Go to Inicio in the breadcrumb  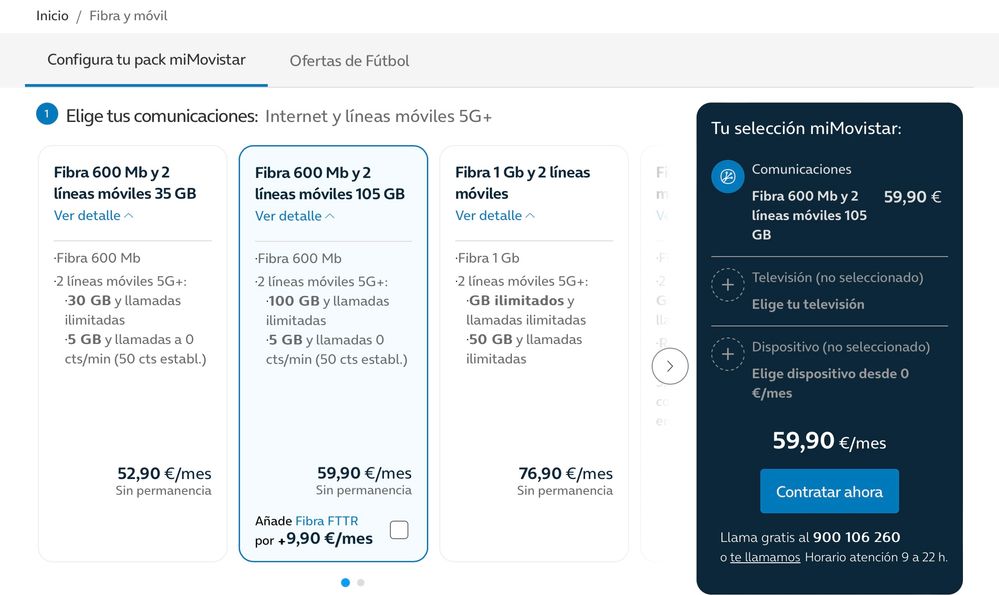[x=52, y=15]
